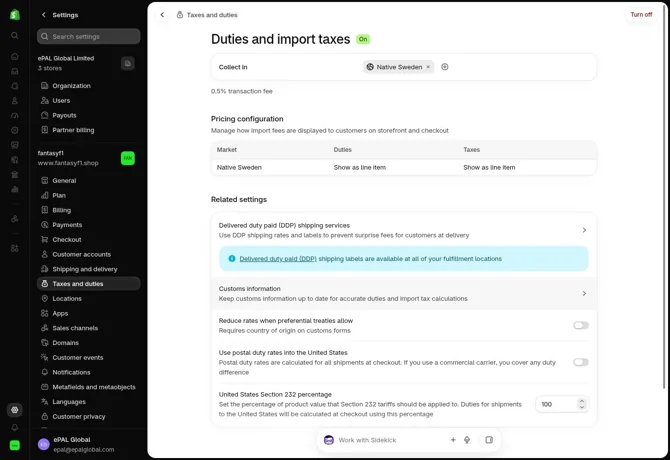Open Customers person icon in the left rail
670x460 pixels.
pos(15,101)
